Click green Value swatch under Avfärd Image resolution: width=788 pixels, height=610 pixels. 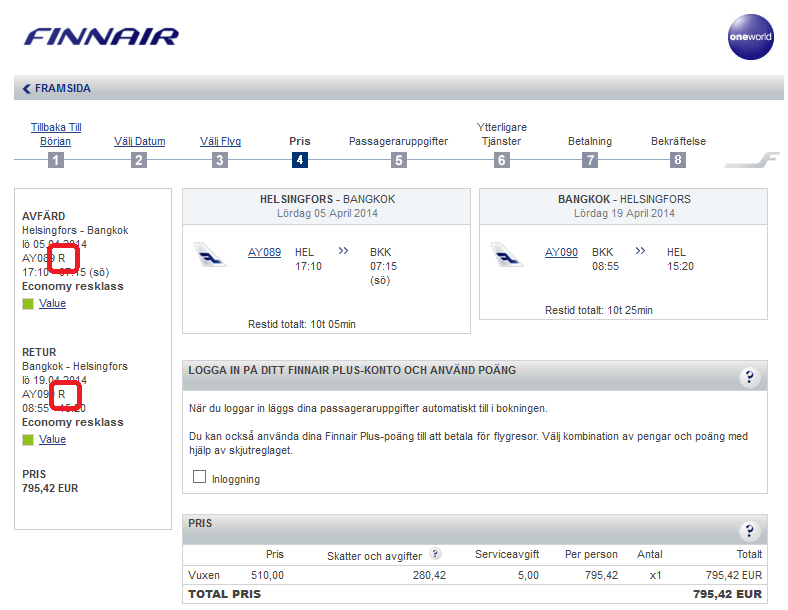click(x=28, y=303)
